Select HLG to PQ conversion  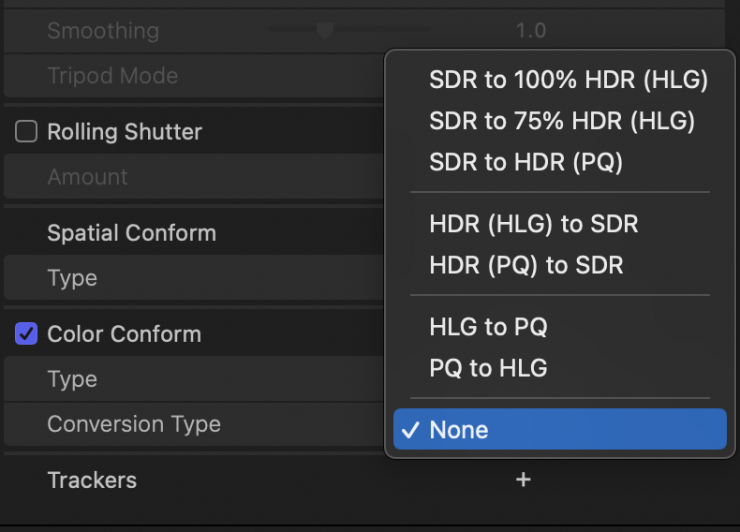pyautogui.click(x=488, y=327)
